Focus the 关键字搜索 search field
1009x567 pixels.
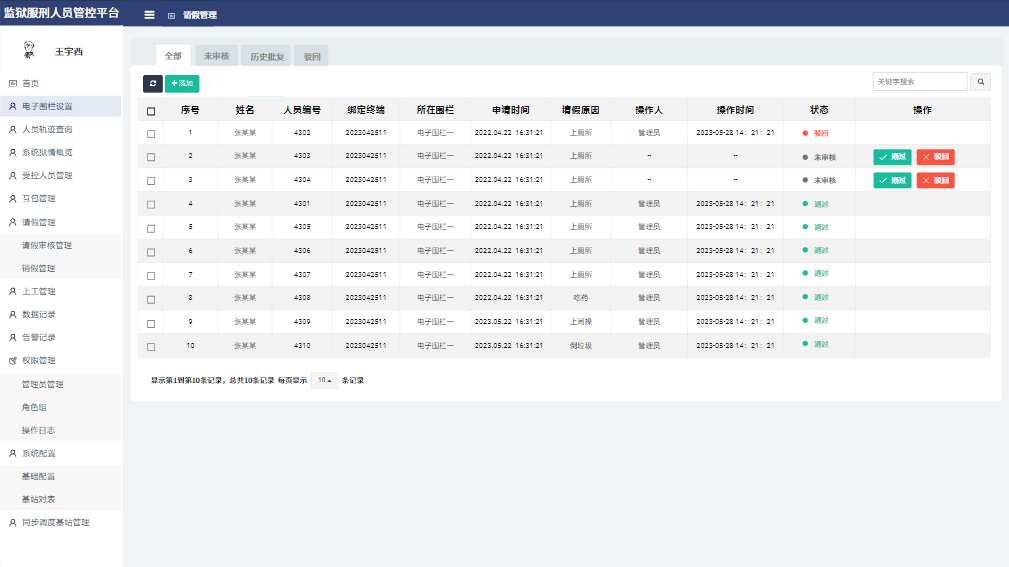click(x=919, y=82)
